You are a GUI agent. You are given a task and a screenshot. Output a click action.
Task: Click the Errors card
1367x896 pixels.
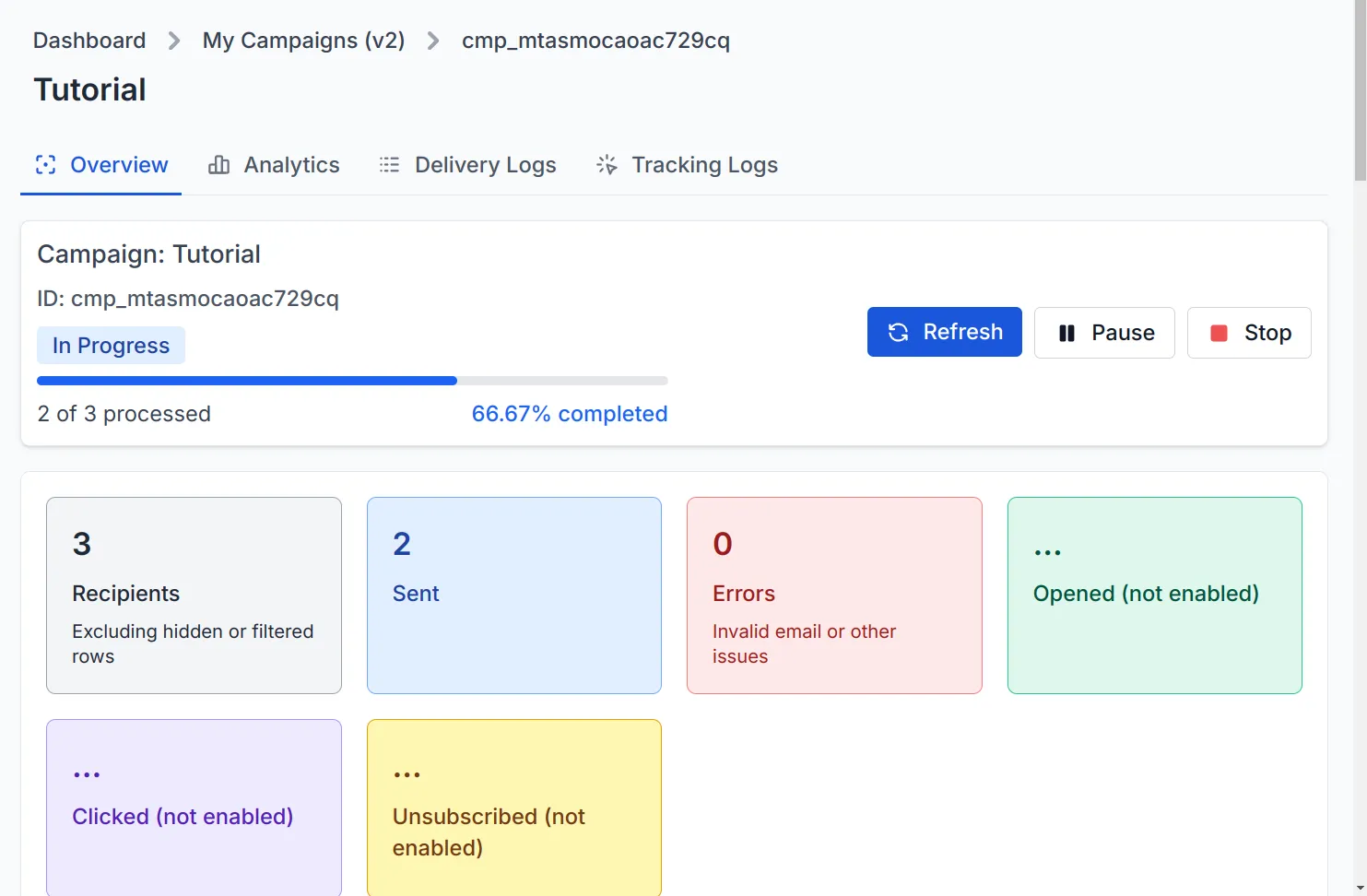(x=833, y=595)
